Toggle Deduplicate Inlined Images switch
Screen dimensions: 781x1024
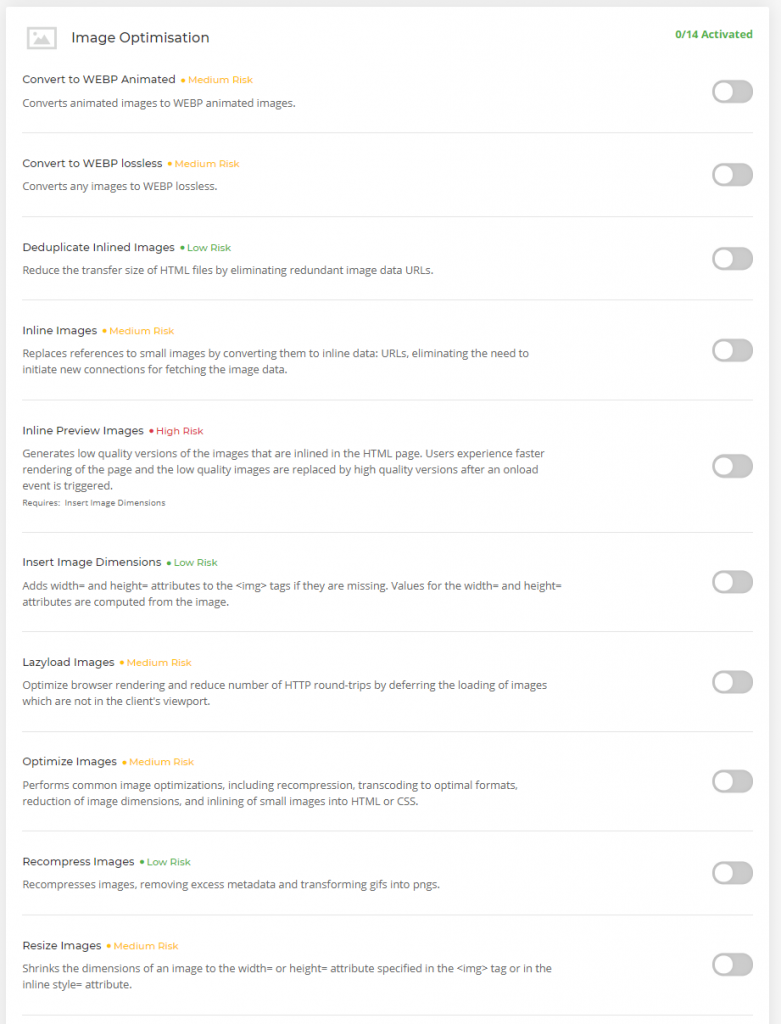pyautogui.click(x=732, y=259)
